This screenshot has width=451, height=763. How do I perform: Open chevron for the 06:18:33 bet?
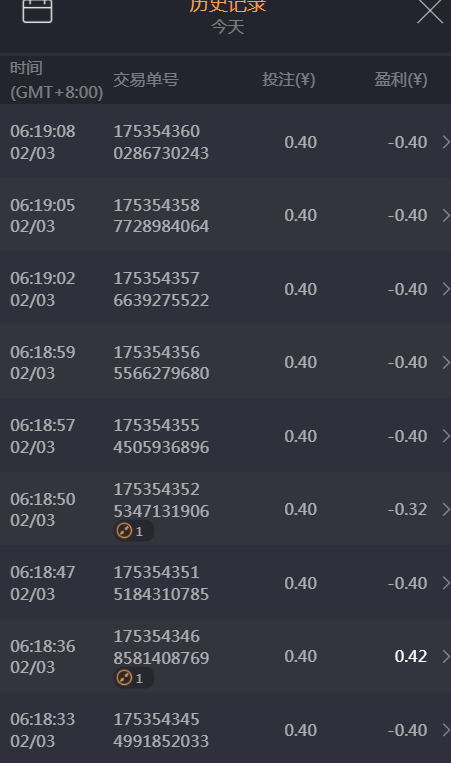[x=446, y=730]
